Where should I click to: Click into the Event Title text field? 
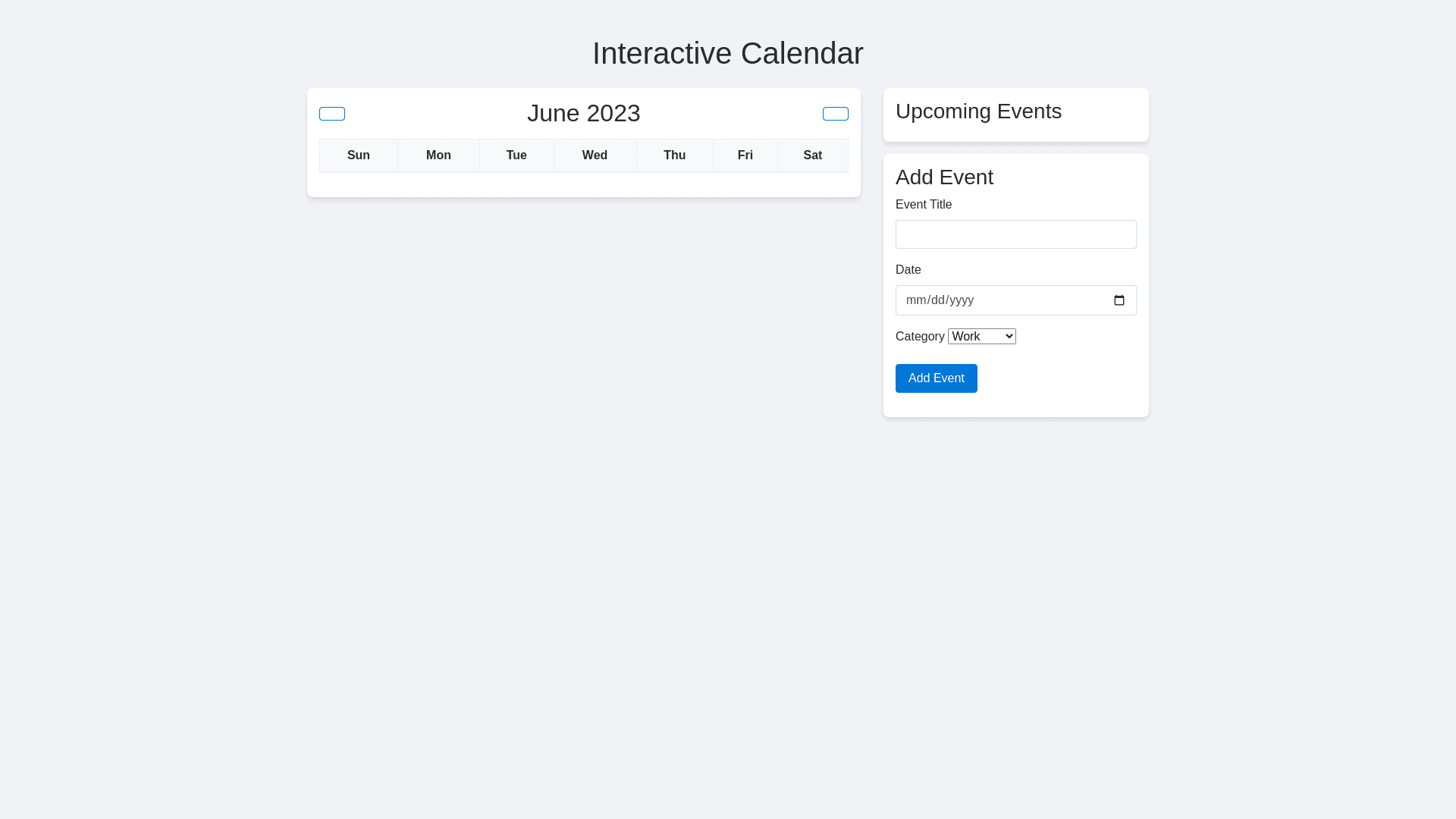[x=1015, y=234]
